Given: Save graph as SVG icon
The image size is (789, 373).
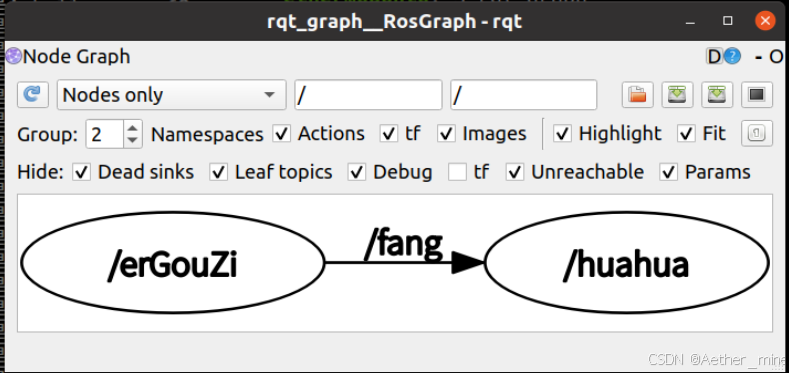Looking at the screenshot, I should 717,95.
